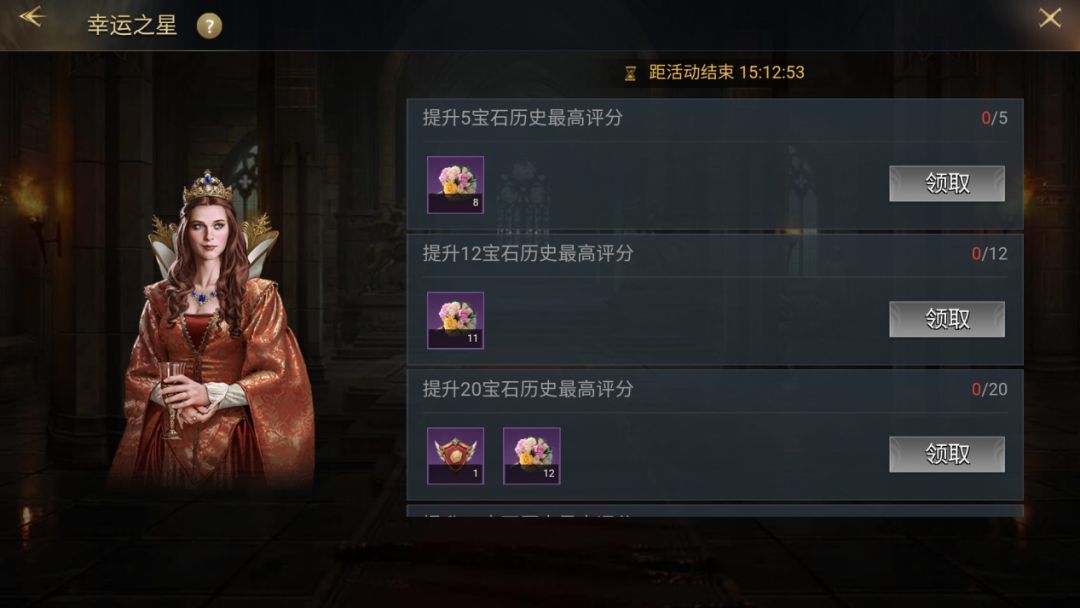This screenshot has height=608, width=1080.
Task: Tap the 幸运之星 title label
Action: (132, 25)
